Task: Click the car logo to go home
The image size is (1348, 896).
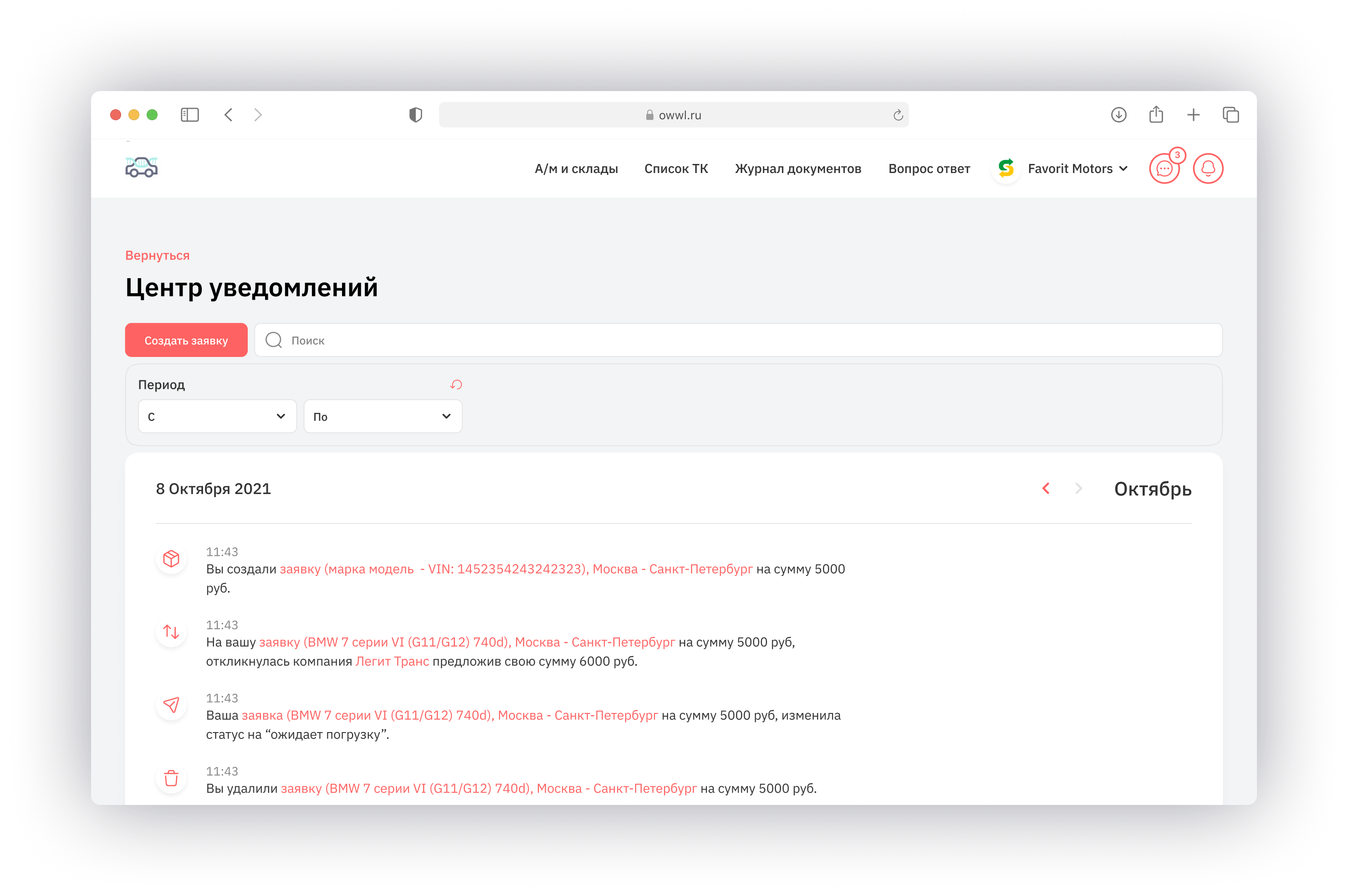Action: point(141,167)
